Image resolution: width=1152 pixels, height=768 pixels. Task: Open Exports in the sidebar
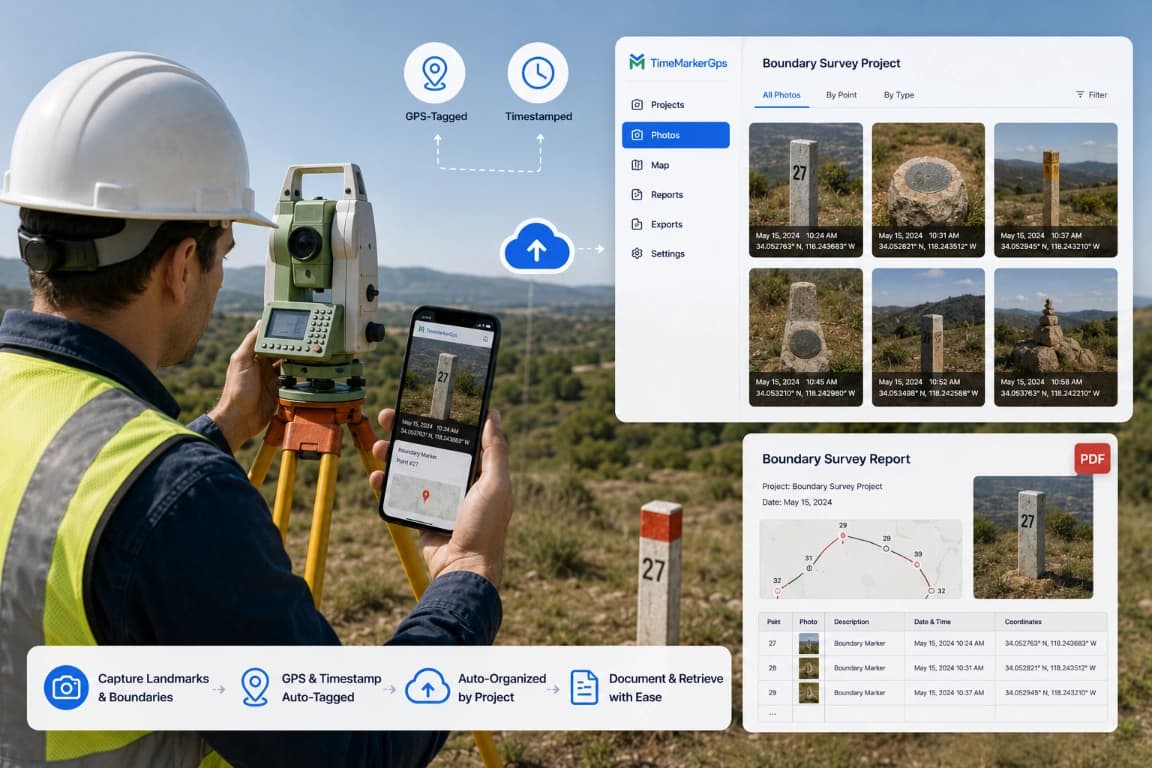pos(675,224)
